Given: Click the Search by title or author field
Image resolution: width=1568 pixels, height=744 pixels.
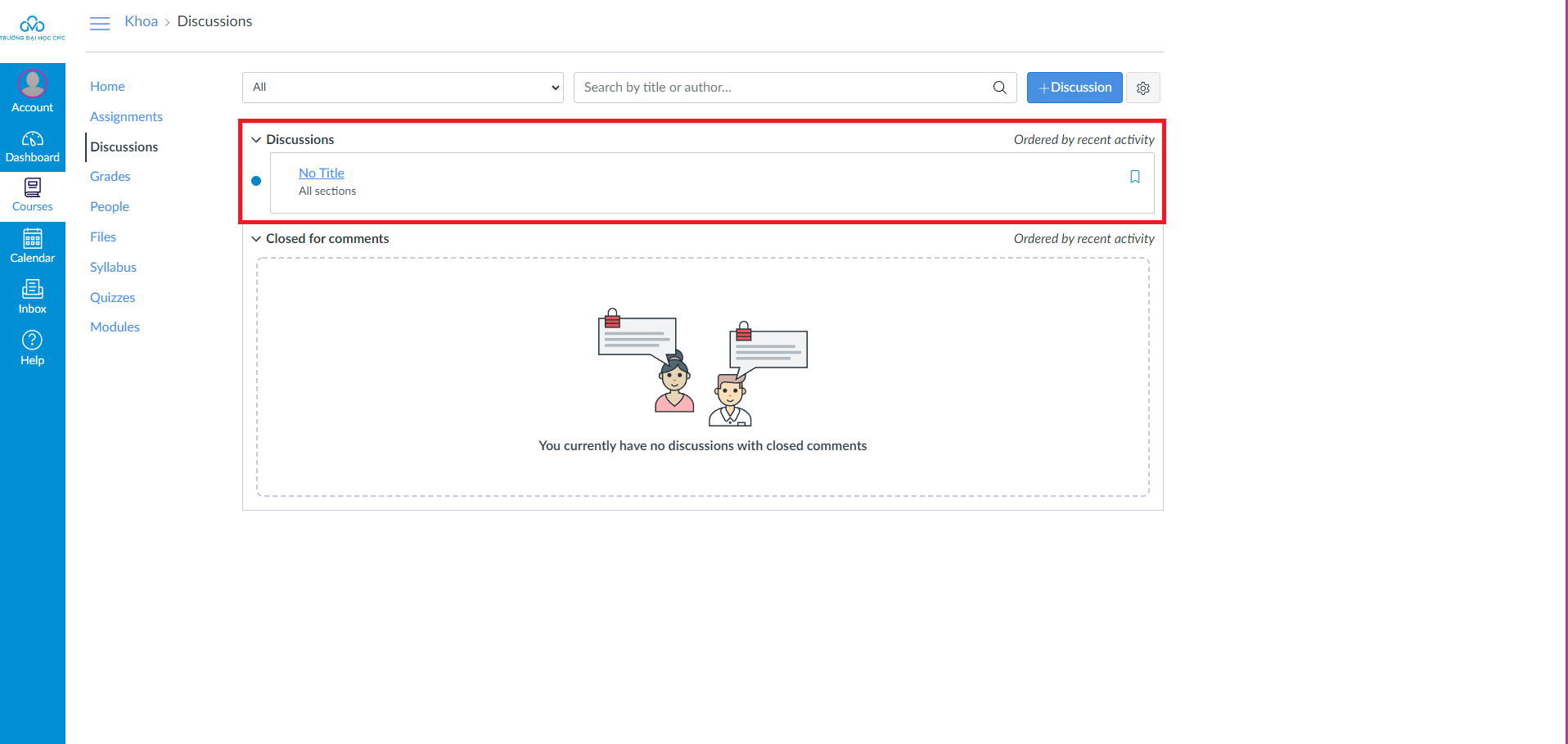Looking at the screenshot, I should click(x=782, y=88).
